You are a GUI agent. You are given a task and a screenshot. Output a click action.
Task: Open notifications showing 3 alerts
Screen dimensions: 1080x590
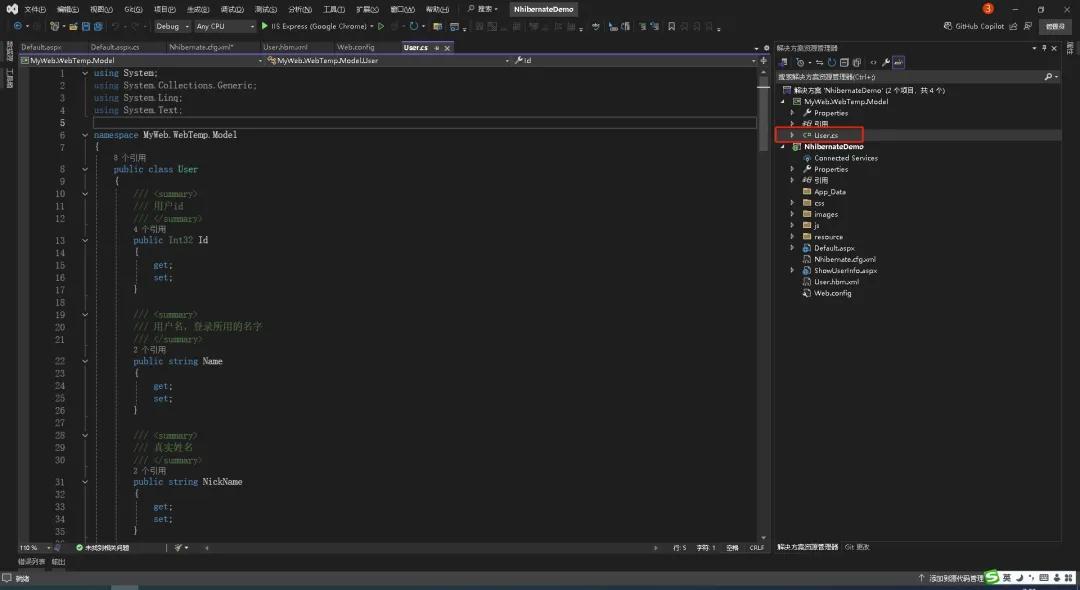click(x=988, y=8)
